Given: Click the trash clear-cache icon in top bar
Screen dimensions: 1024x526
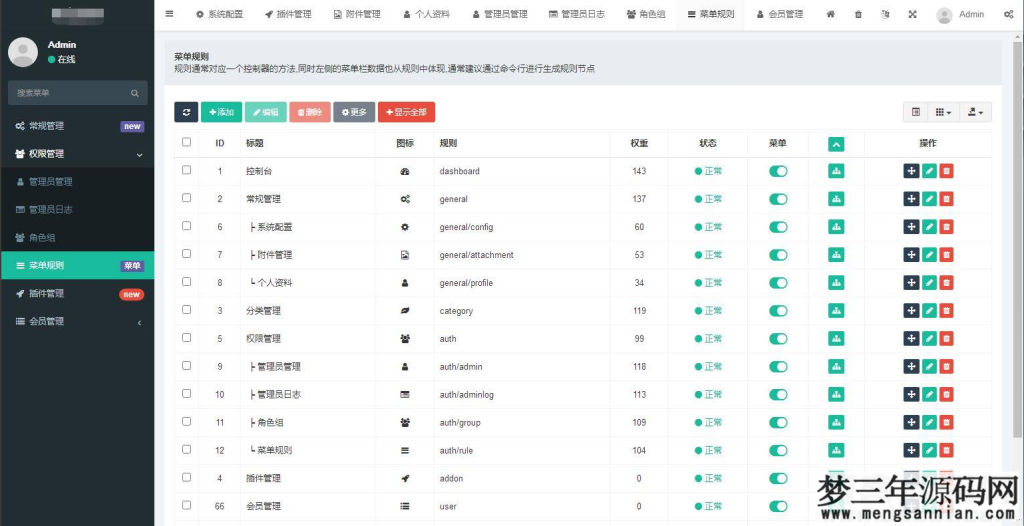Looking at the screenshot, I should pyautogui.click(x=858, y=14).
